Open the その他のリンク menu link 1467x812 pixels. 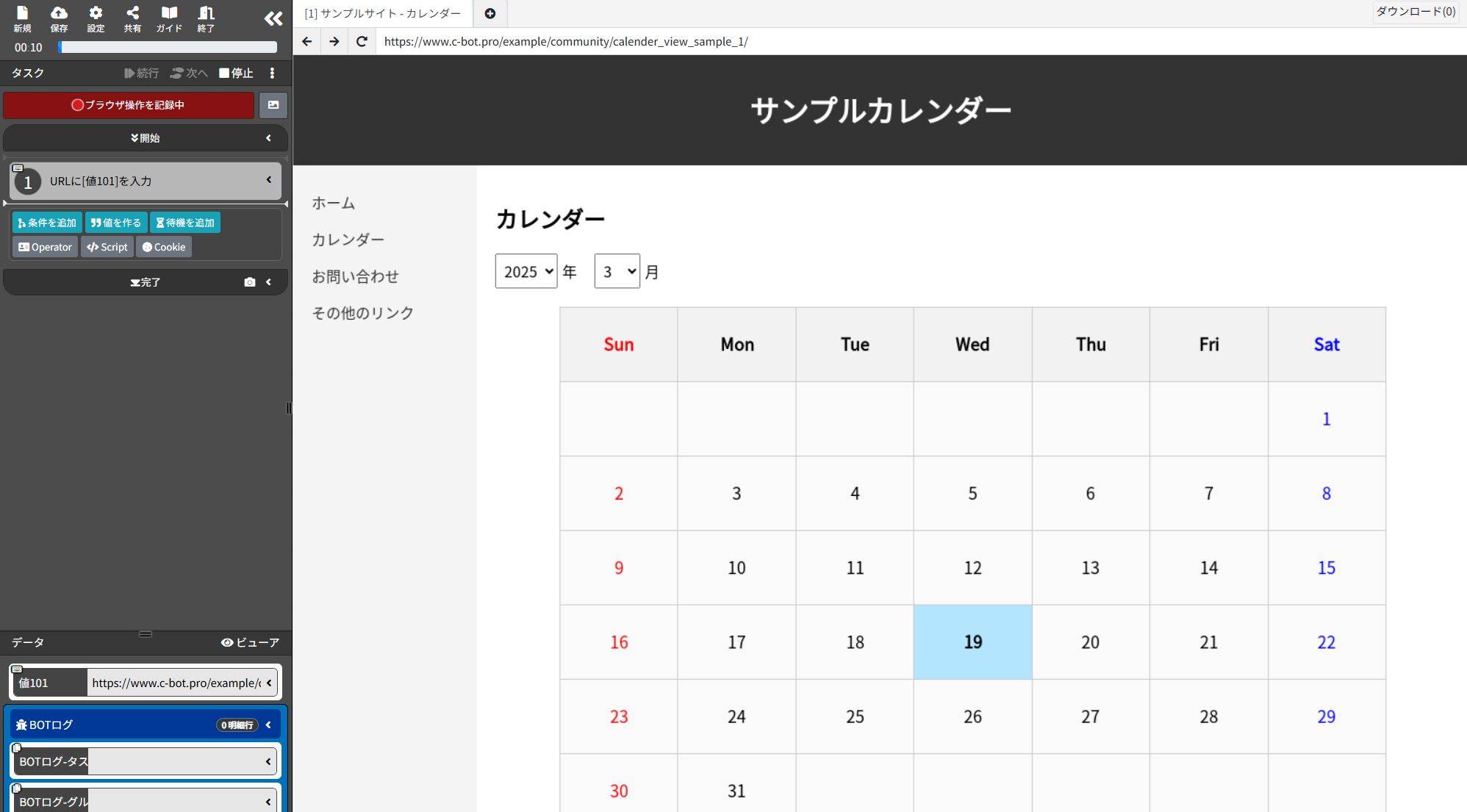click(362, 313)
